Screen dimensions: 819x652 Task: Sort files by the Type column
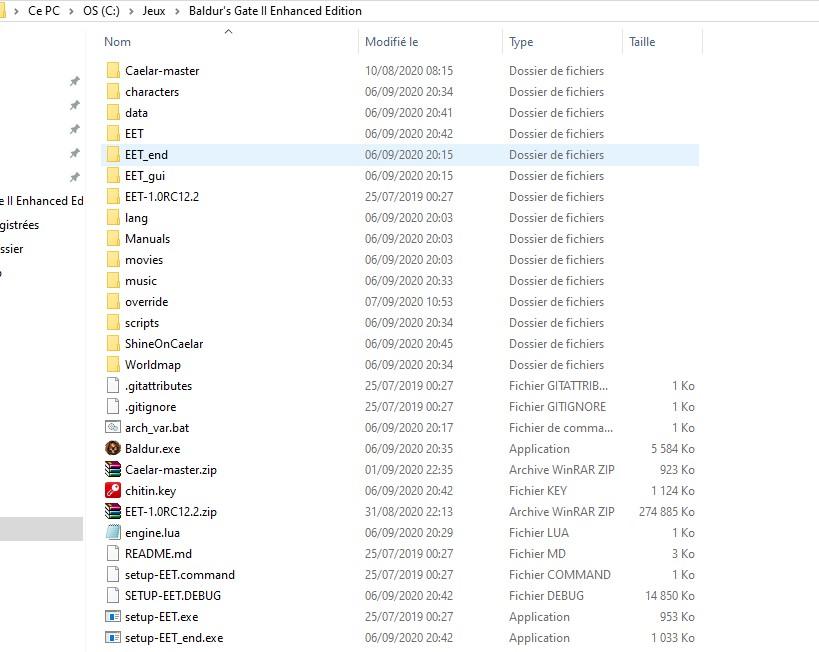pyautogui.click(x=521, y=42)
